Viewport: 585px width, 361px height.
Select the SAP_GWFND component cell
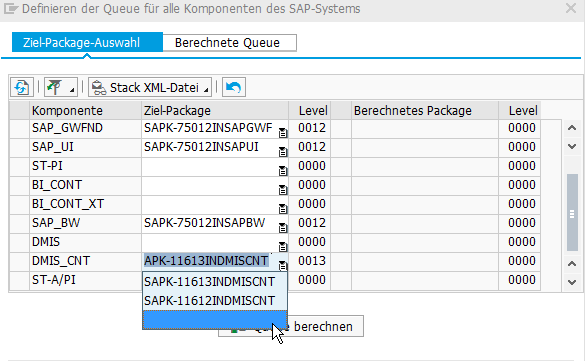[85, 128]
